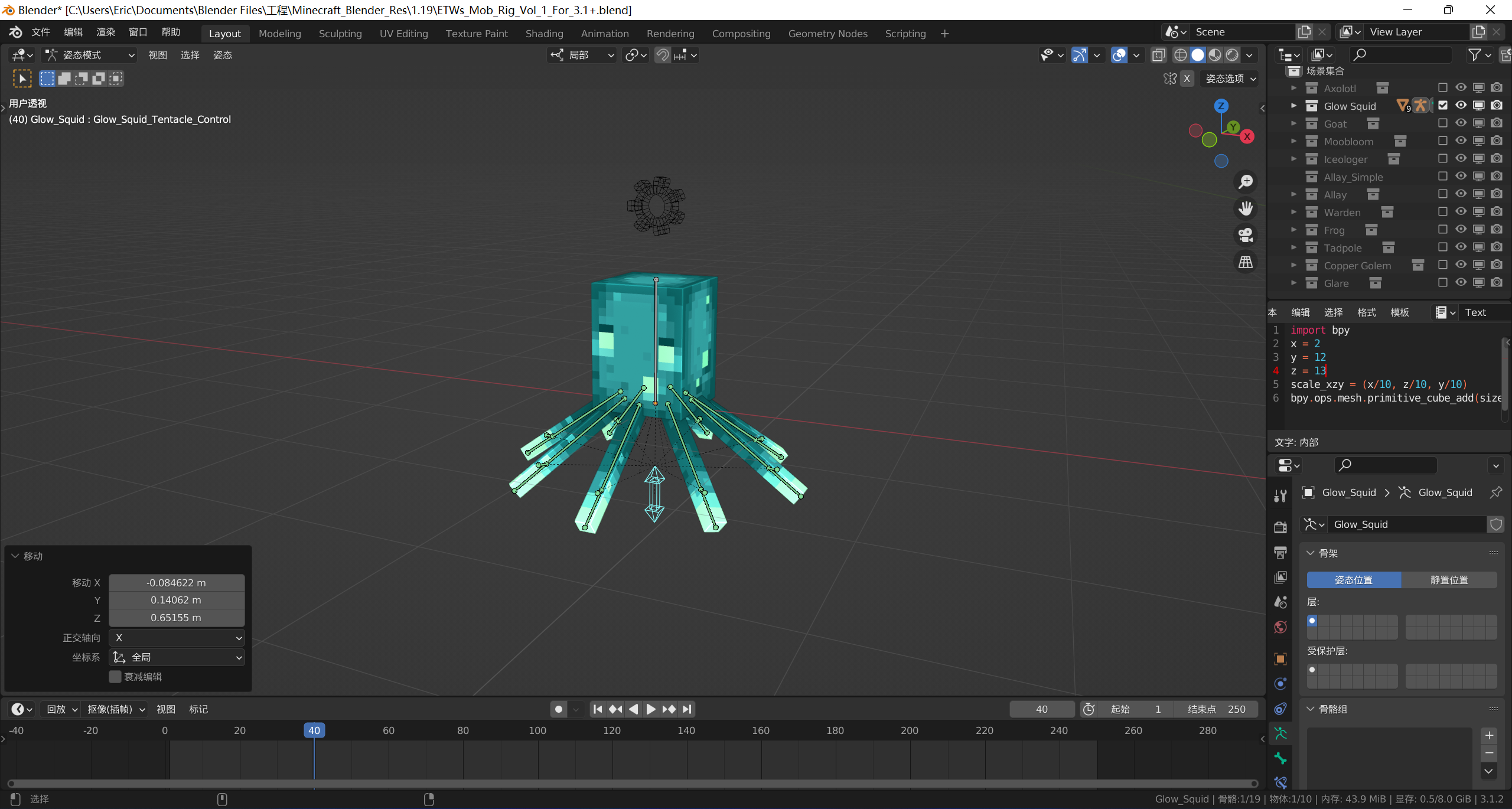Image resolution: width=1512 pixels, height=809 pixels.
Task: Toggle X-ray view icon in header
Action: pyautogui.click(x=1158, y=55)
